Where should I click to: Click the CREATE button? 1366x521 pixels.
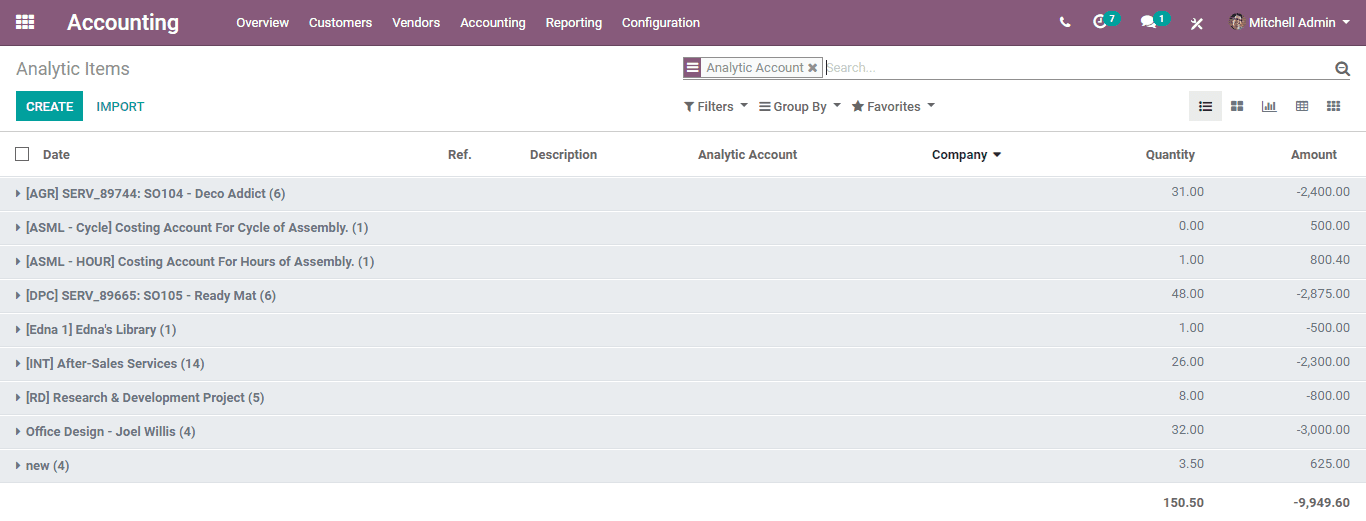[49, 106]
